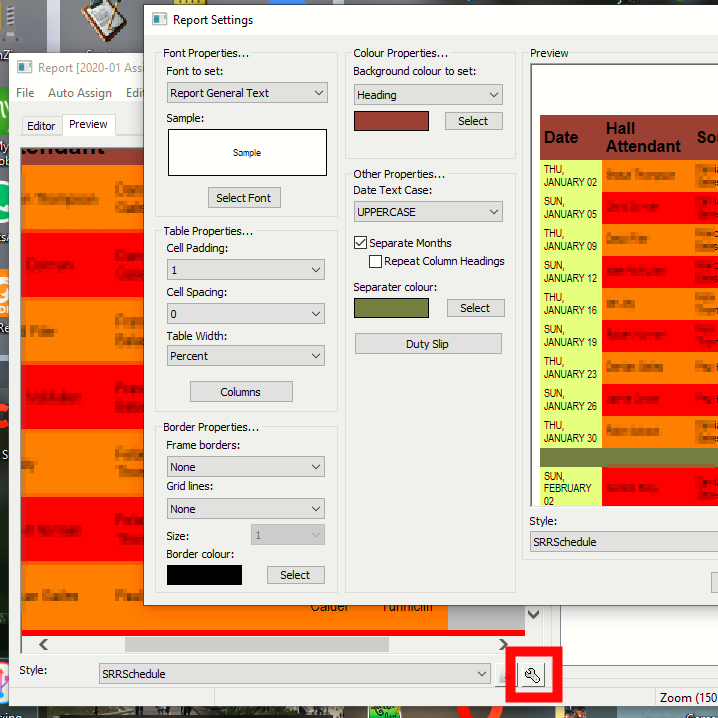Click horizontal scrollbar left arrow

click(x=44, y=644)
